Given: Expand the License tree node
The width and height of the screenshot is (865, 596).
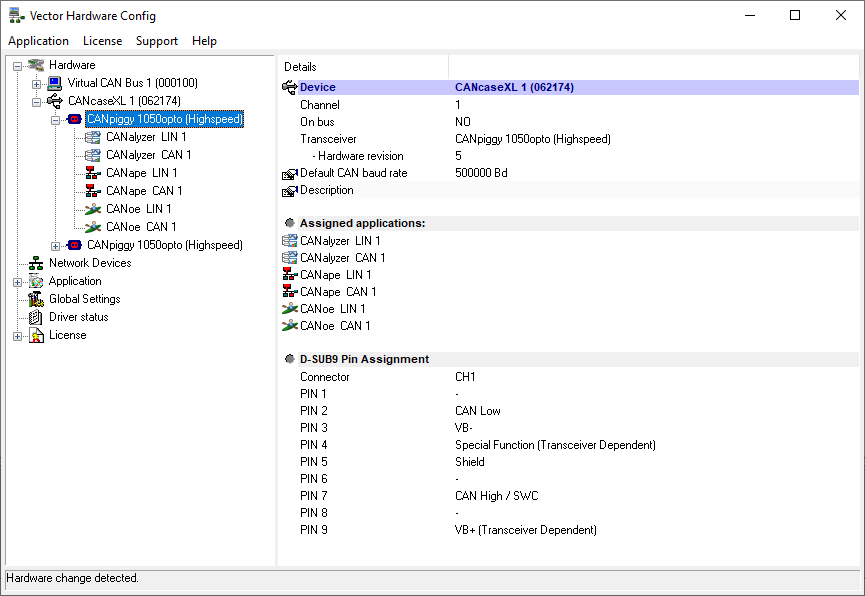Looking at the screenshot, I should click(x=17, y=336).
